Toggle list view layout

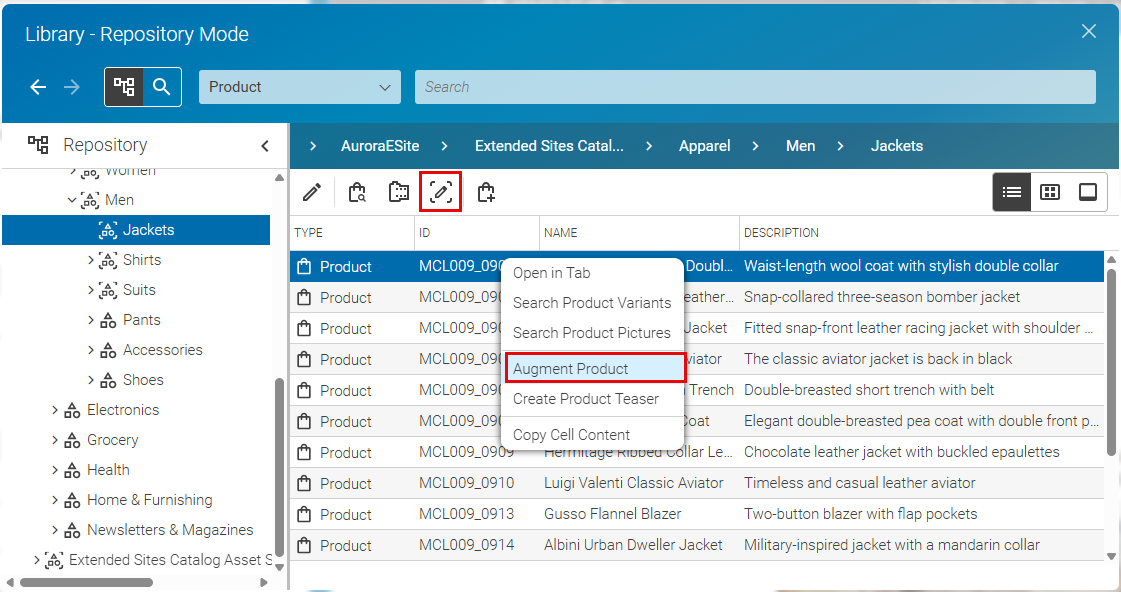(x=1012, y=192)
